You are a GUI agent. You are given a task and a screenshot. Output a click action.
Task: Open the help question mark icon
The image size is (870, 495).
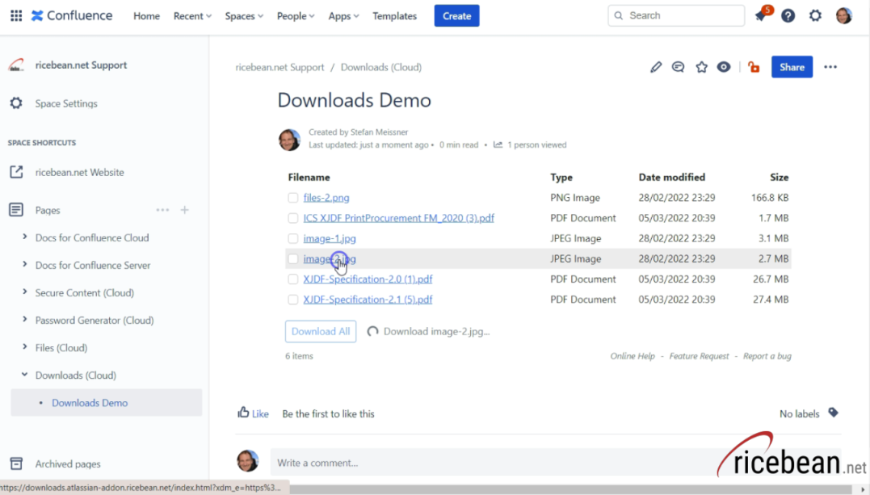coord(788,16)
